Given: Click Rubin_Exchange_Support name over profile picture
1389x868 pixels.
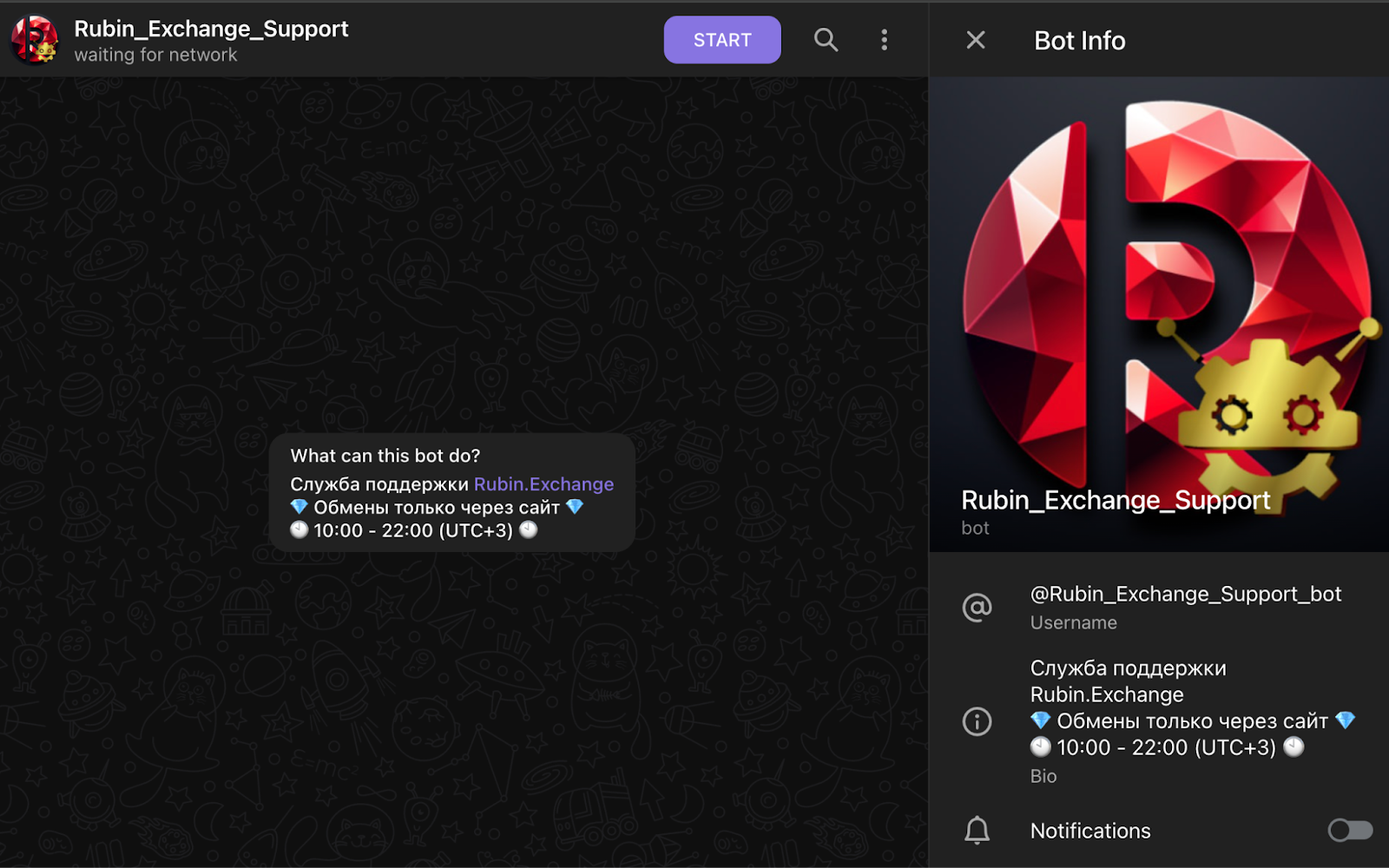Looking at the screenshot, I should coord(1116,500).
